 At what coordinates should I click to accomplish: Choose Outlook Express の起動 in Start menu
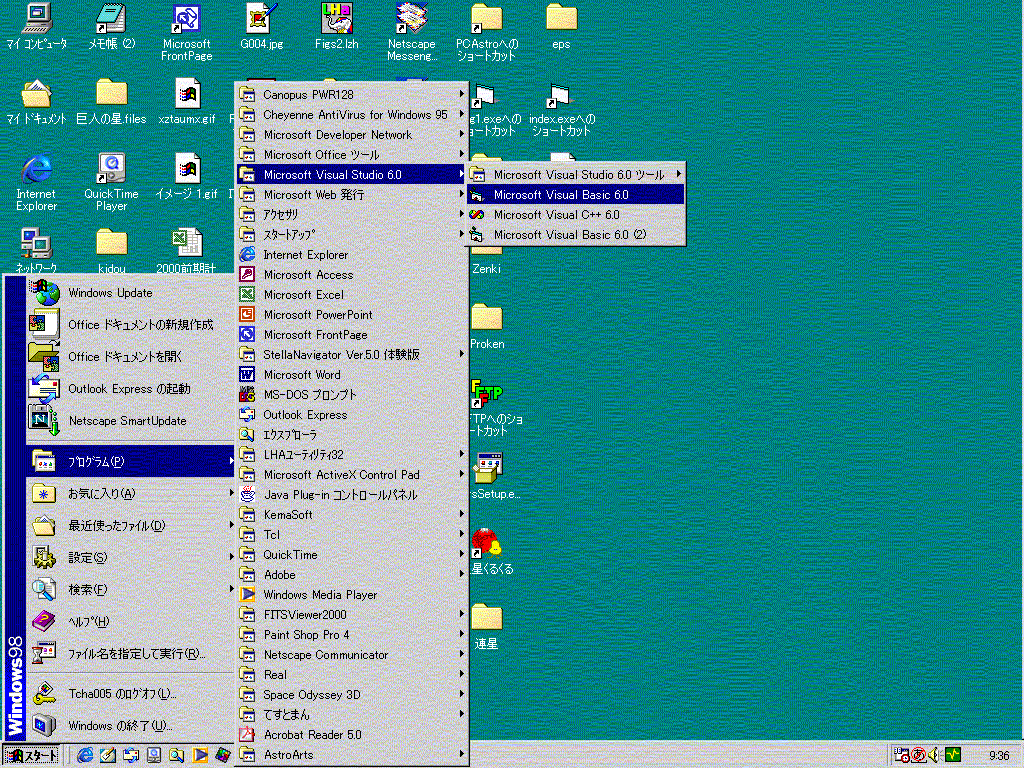[130, 389]
